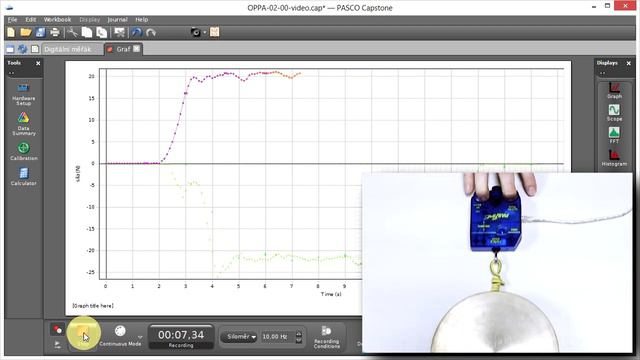Close the Tools panel
The image size is (640, 360).
(x=38, y=63)
